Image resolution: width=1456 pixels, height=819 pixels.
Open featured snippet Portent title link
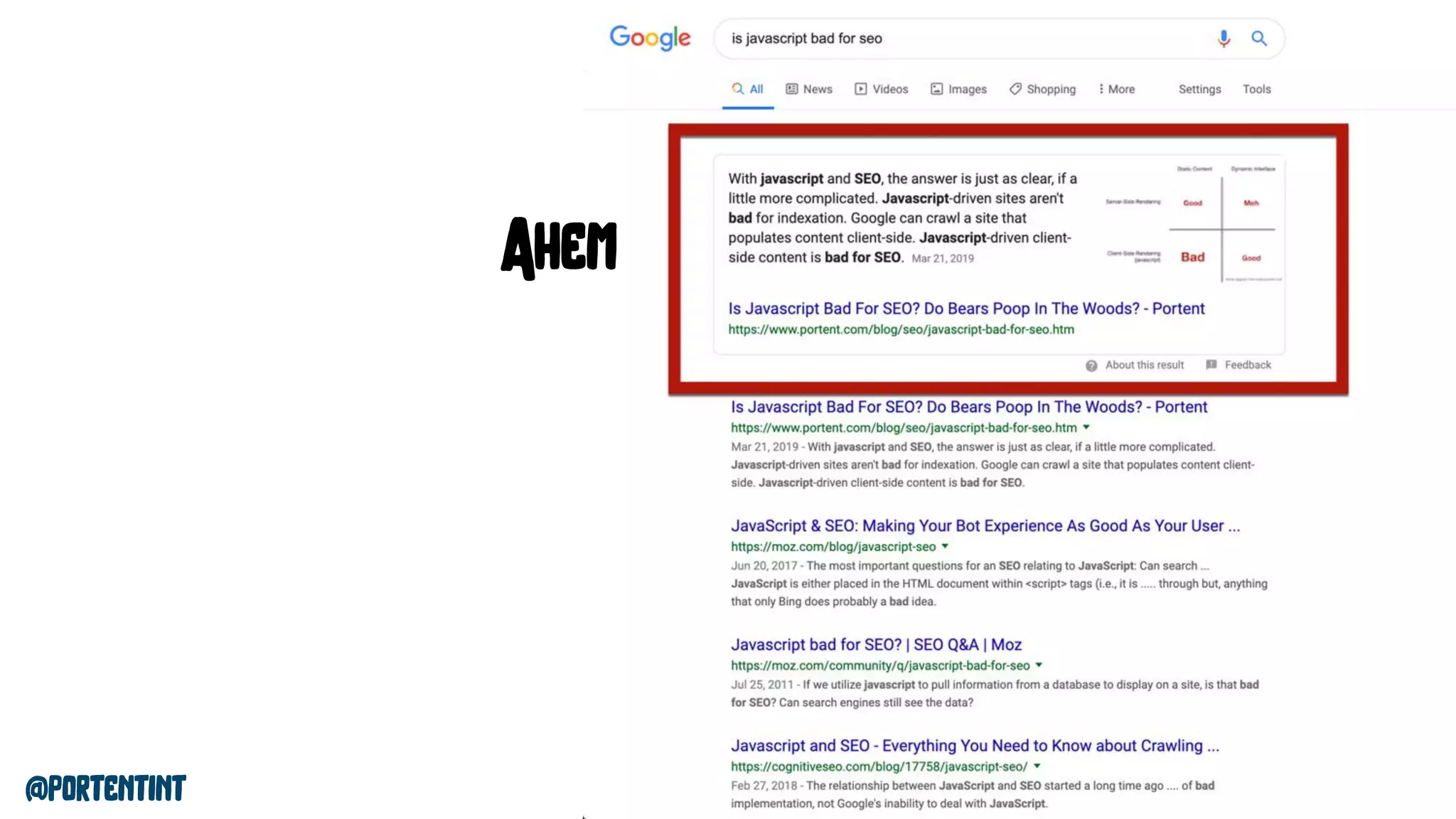click(x=966, y=309)
